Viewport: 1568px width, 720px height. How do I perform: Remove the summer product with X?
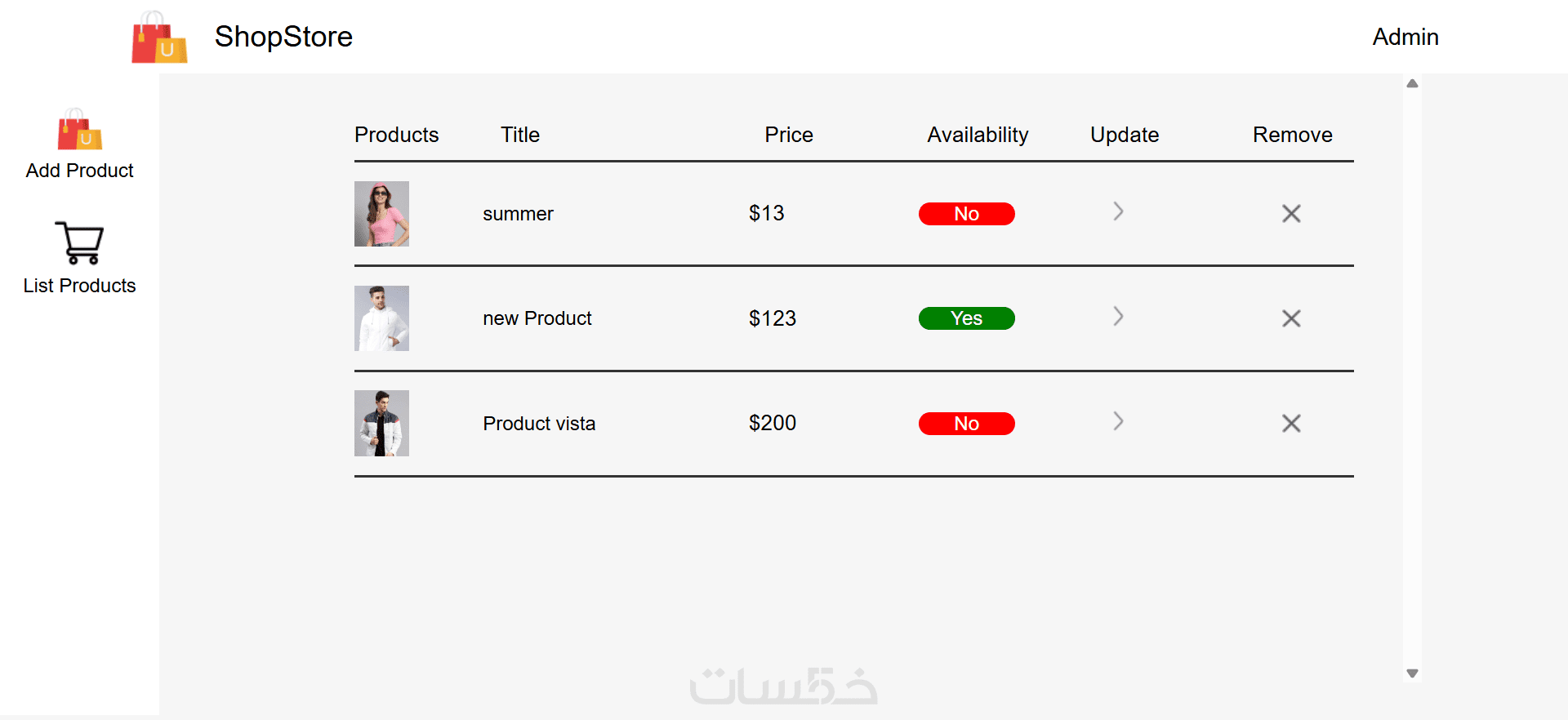click(x=1291, y=214)
